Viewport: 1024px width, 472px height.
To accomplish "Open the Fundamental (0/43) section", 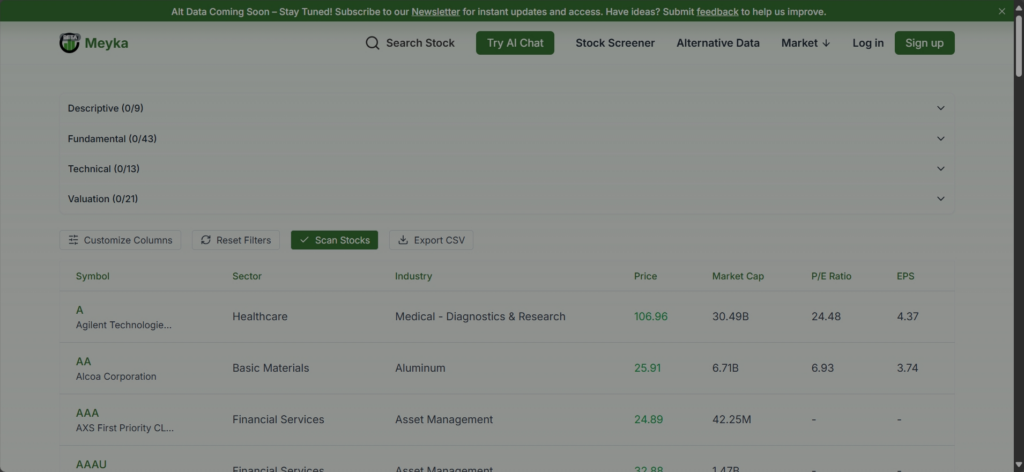I will point(506,138).
